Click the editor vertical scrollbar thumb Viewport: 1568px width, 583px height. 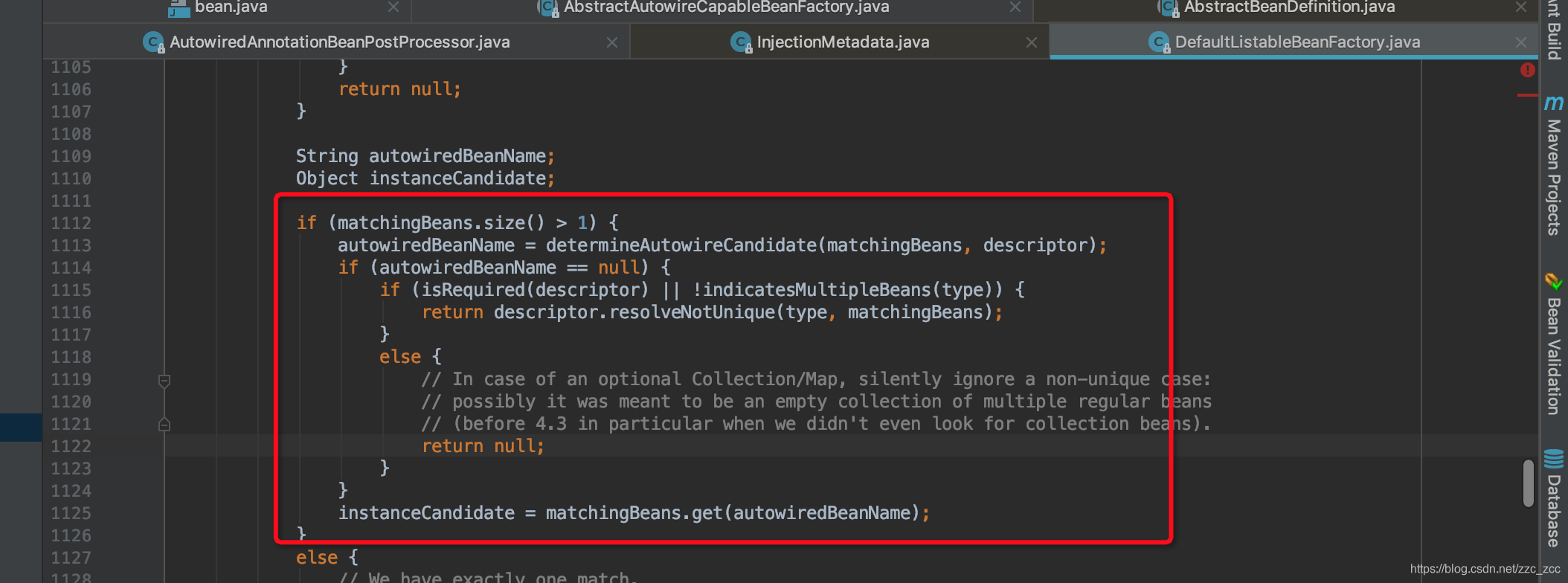pos(1529,483)
